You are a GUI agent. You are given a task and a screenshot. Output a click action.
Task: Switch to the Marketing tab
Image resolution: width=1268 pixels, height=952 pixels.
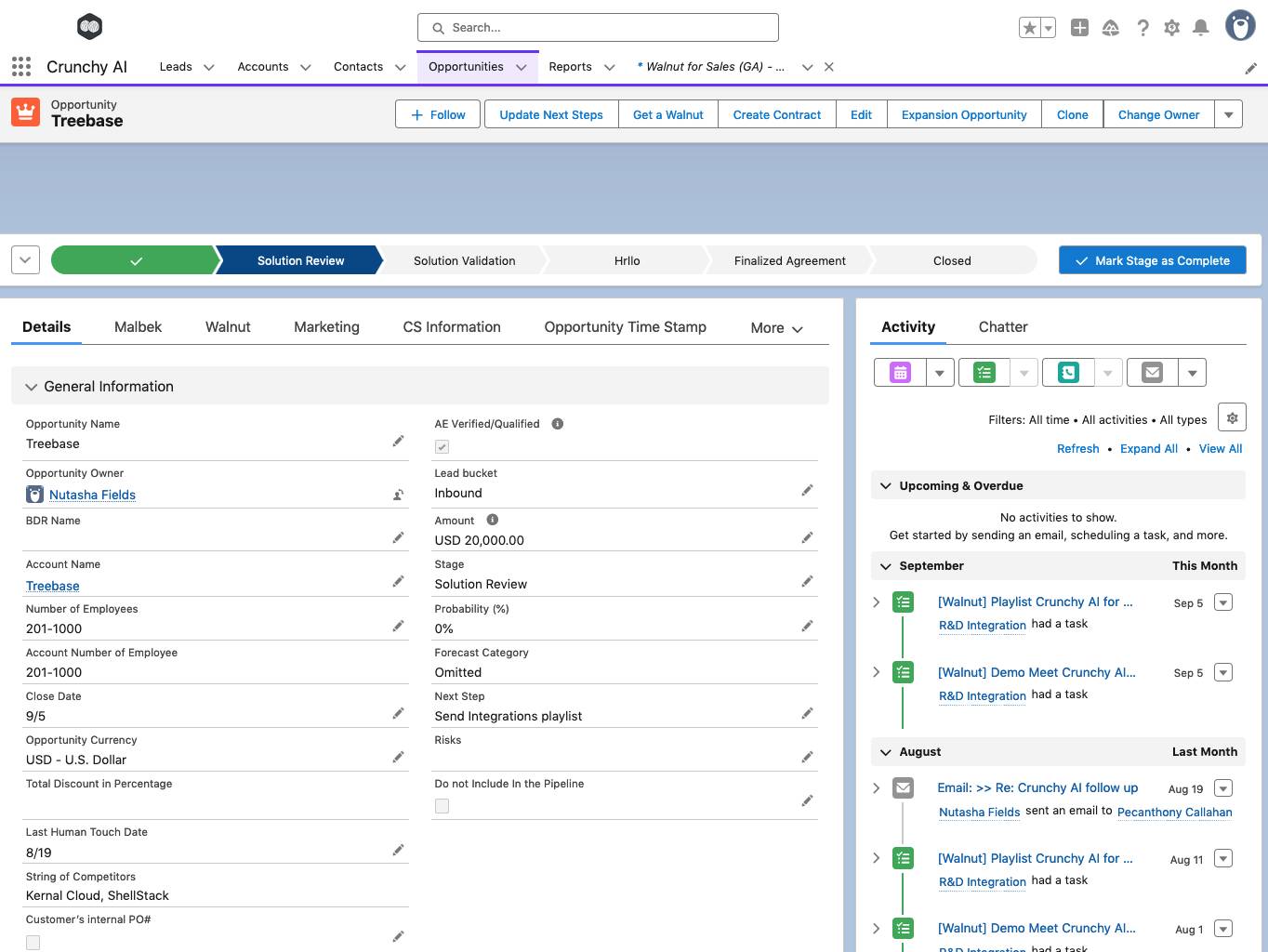(326, 327)
